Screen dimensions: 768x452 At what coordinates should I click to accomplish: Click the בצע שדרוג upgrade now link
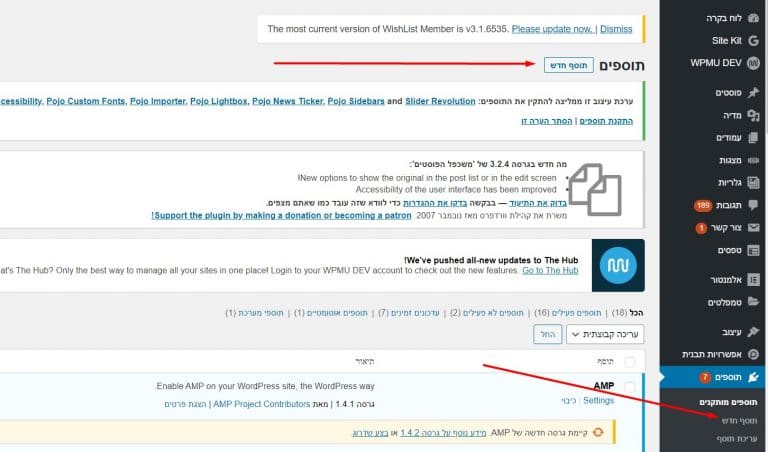pos(370,433)
